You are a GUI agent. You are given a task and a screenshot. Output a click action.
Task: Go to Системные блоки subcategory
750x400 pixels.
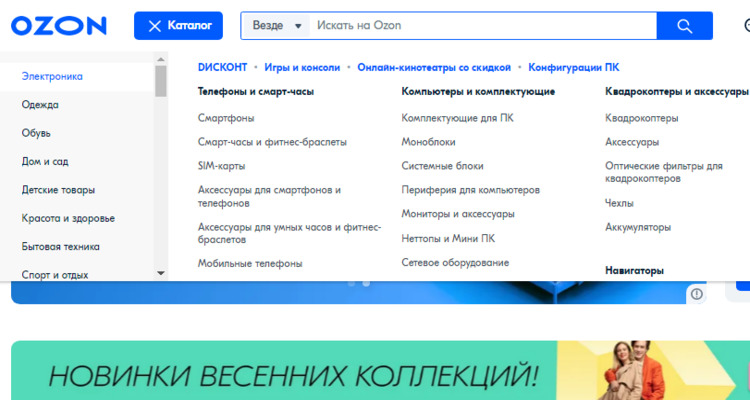(442, 166)
